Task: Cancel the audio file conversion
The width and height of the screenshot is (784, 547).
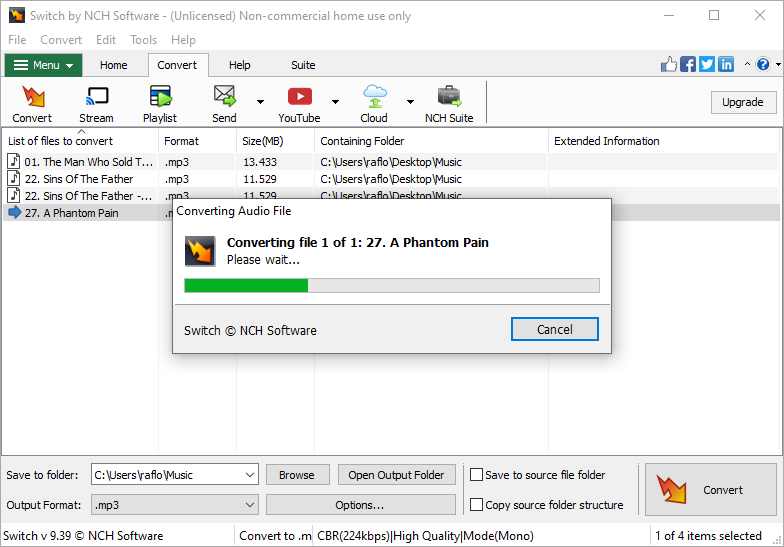Action: 554,329
